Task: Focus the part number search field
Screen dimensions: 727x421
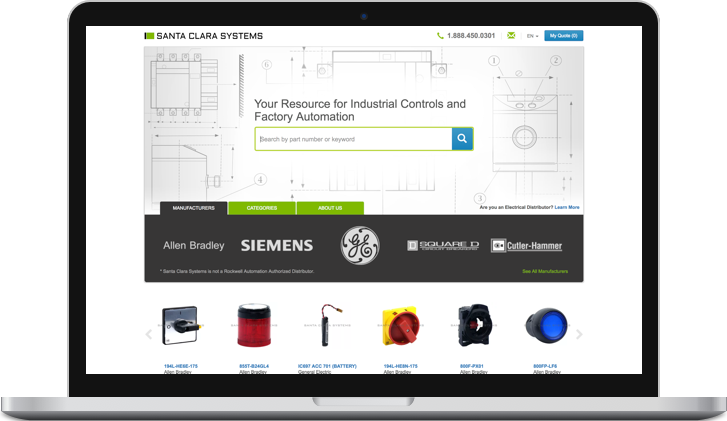Action: click(x=353, y=139)
